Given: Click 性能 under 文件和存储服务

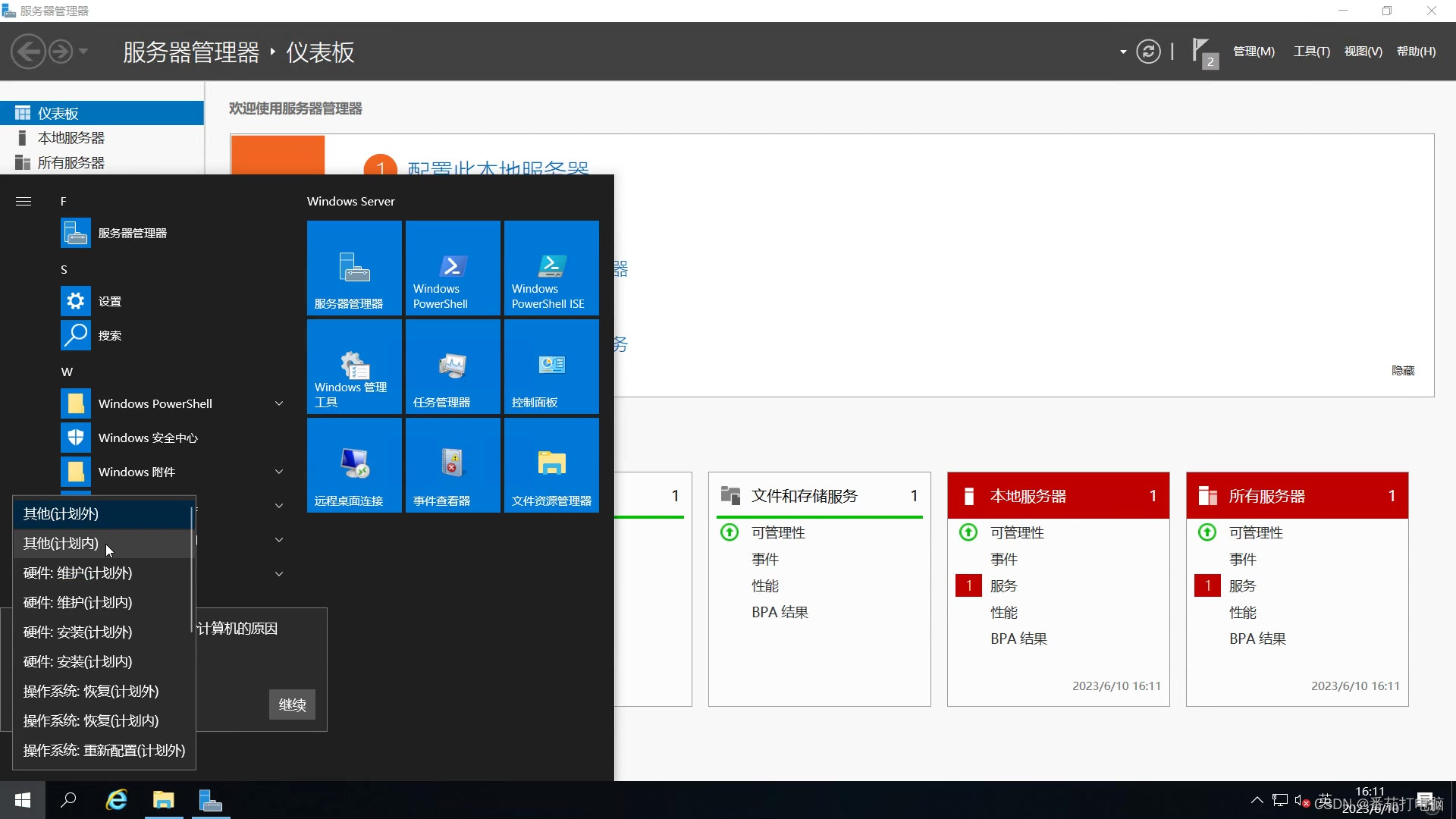Looking at the screenshot, I should [x=764, y=585].
